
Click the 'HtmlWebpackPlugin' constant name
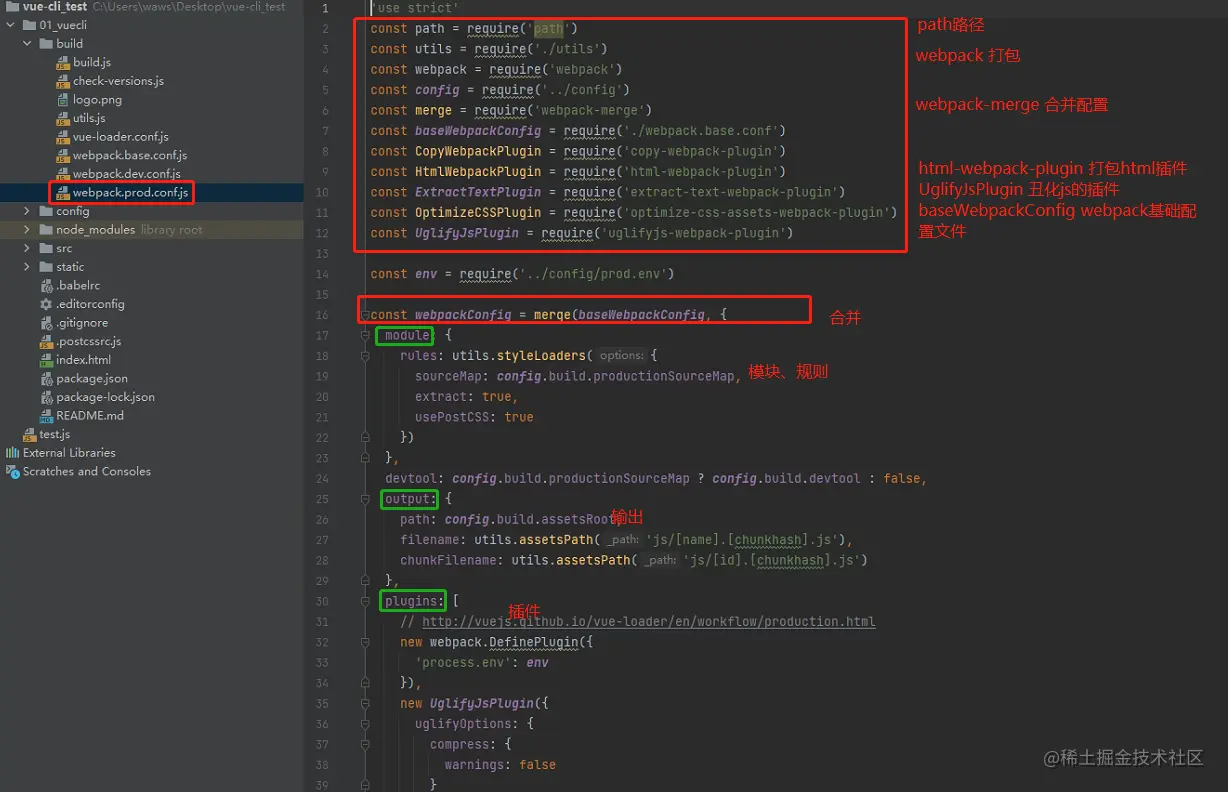(478, 172)
